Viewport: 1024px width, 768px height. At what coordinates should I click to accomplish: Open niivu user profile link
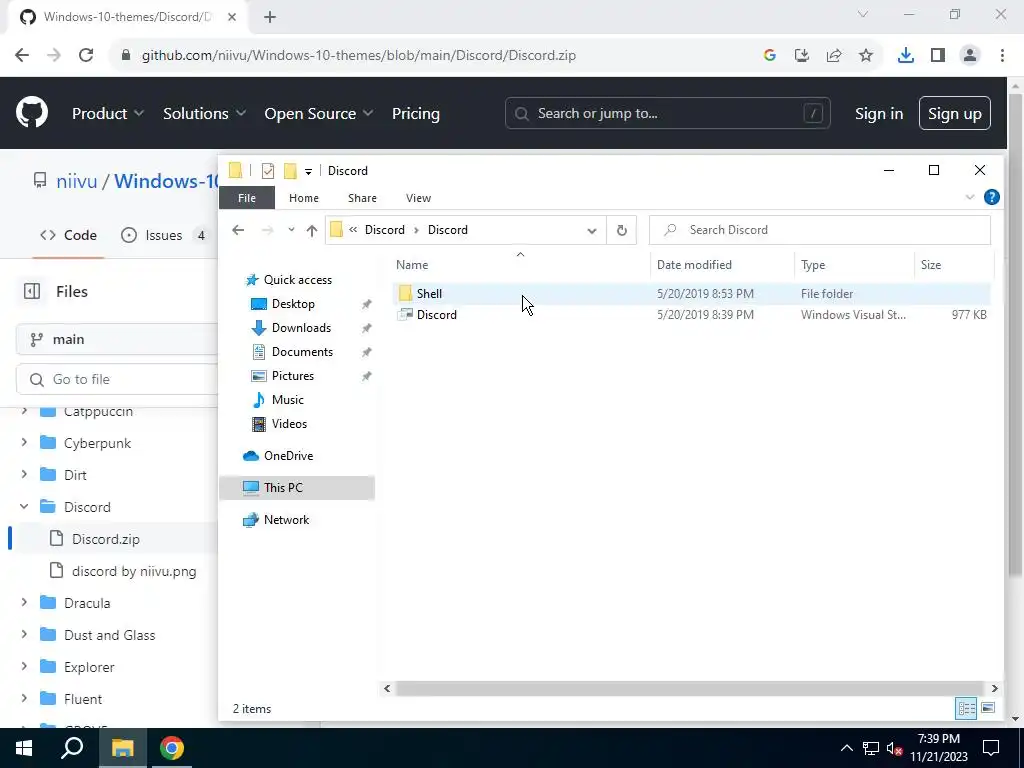pyautogui.click(x=76, y=181)
